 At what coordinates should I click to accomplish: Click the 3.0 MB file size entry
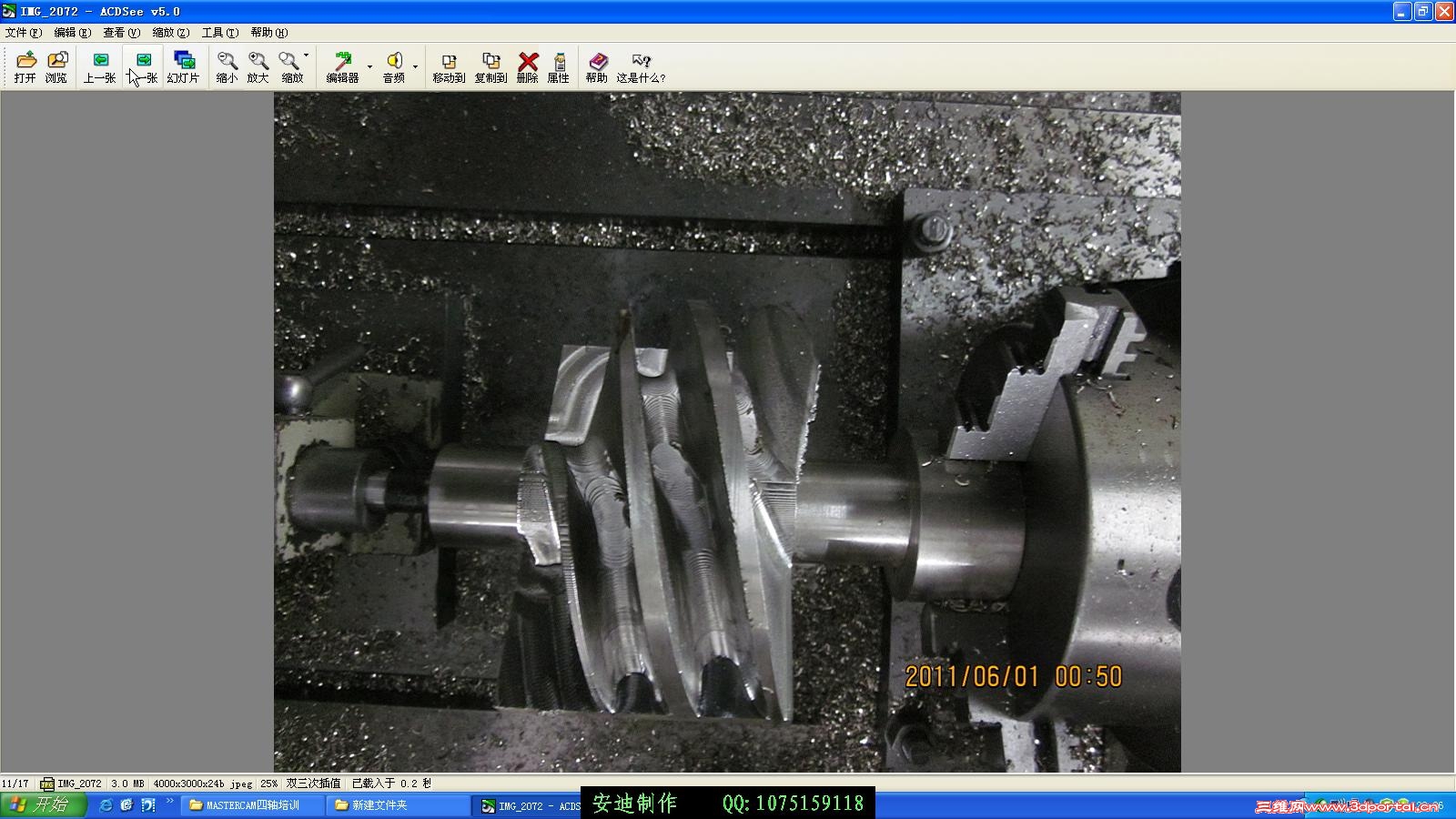[127, 784]
